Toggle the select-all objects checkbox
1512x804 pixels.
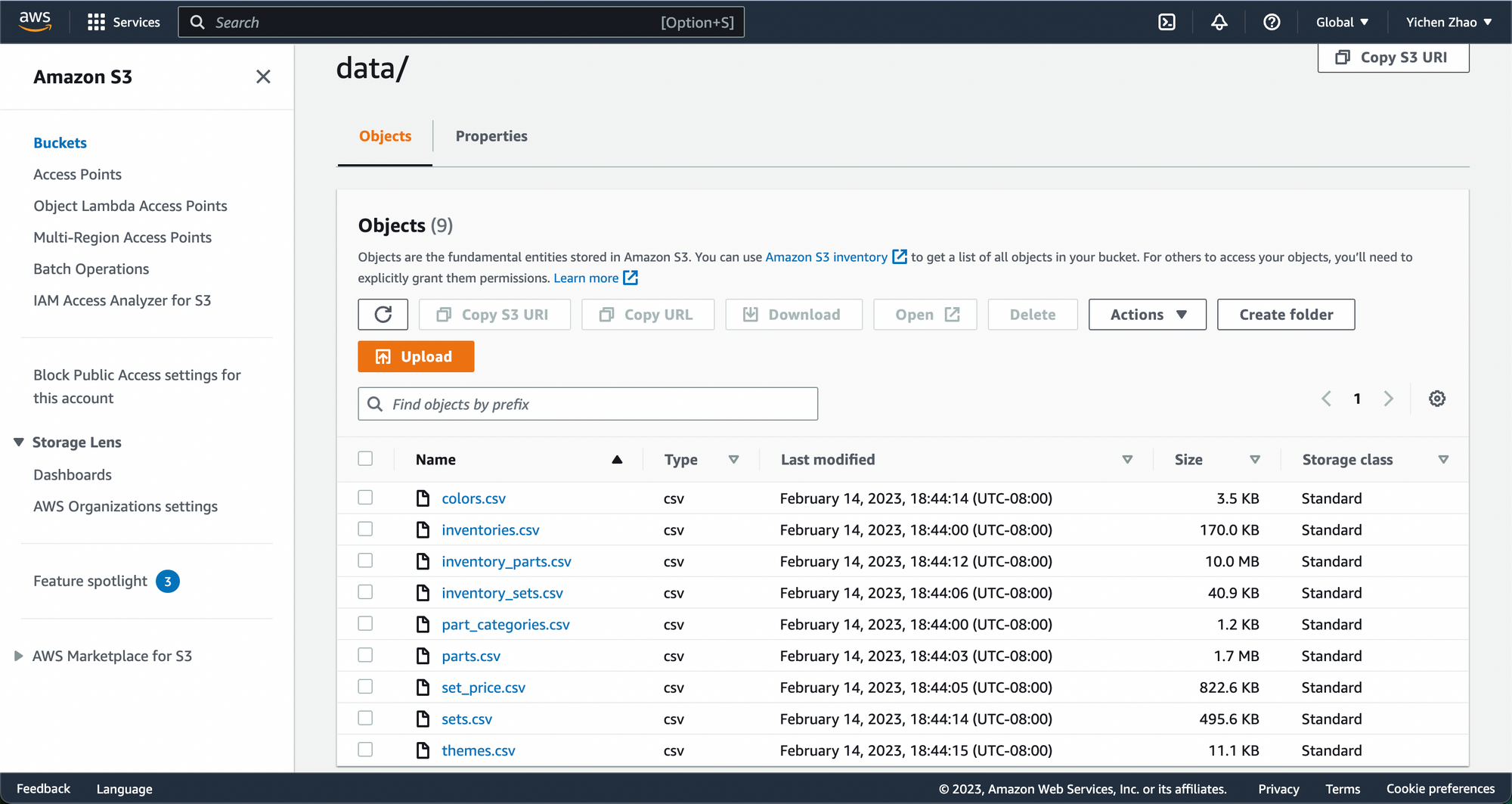(x=365, y=458)
